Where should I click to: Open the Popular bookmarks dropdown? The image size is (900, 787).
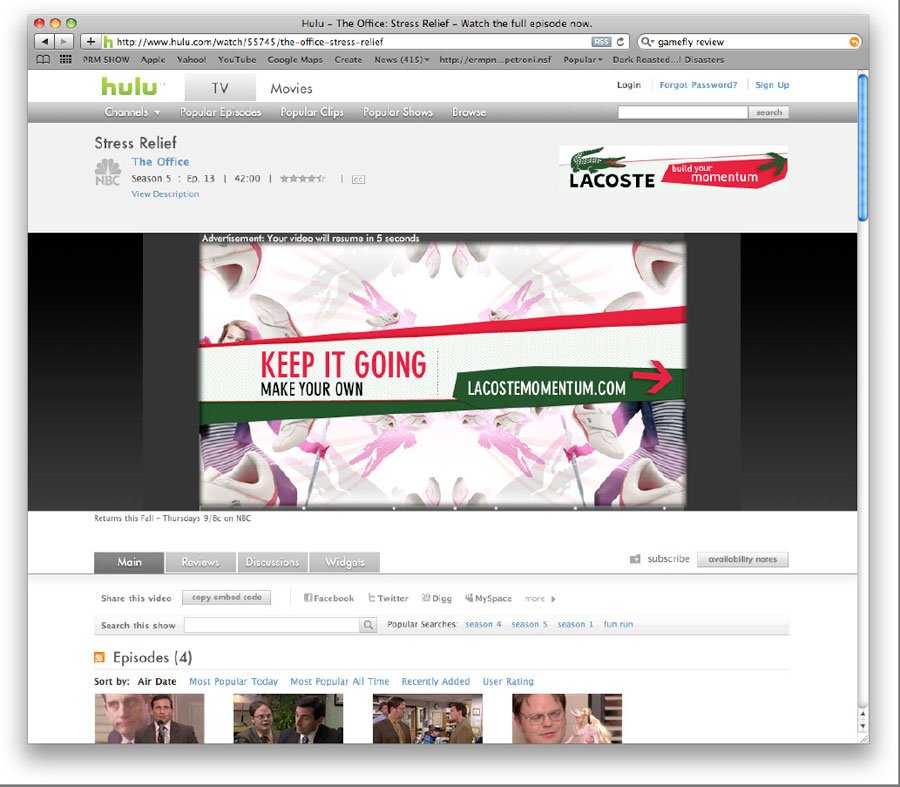(583, 60)
